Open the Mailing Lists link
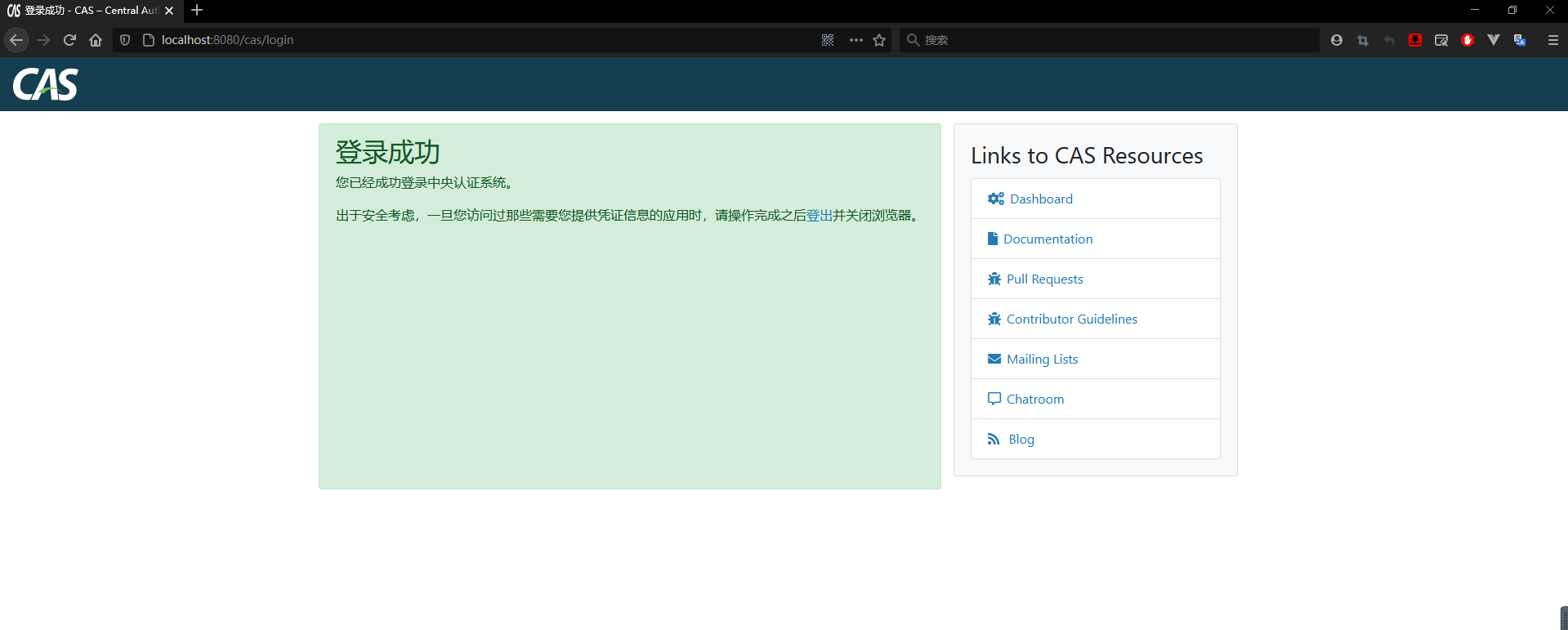This screenshot has height=630, width=1568. [1042, 359]
